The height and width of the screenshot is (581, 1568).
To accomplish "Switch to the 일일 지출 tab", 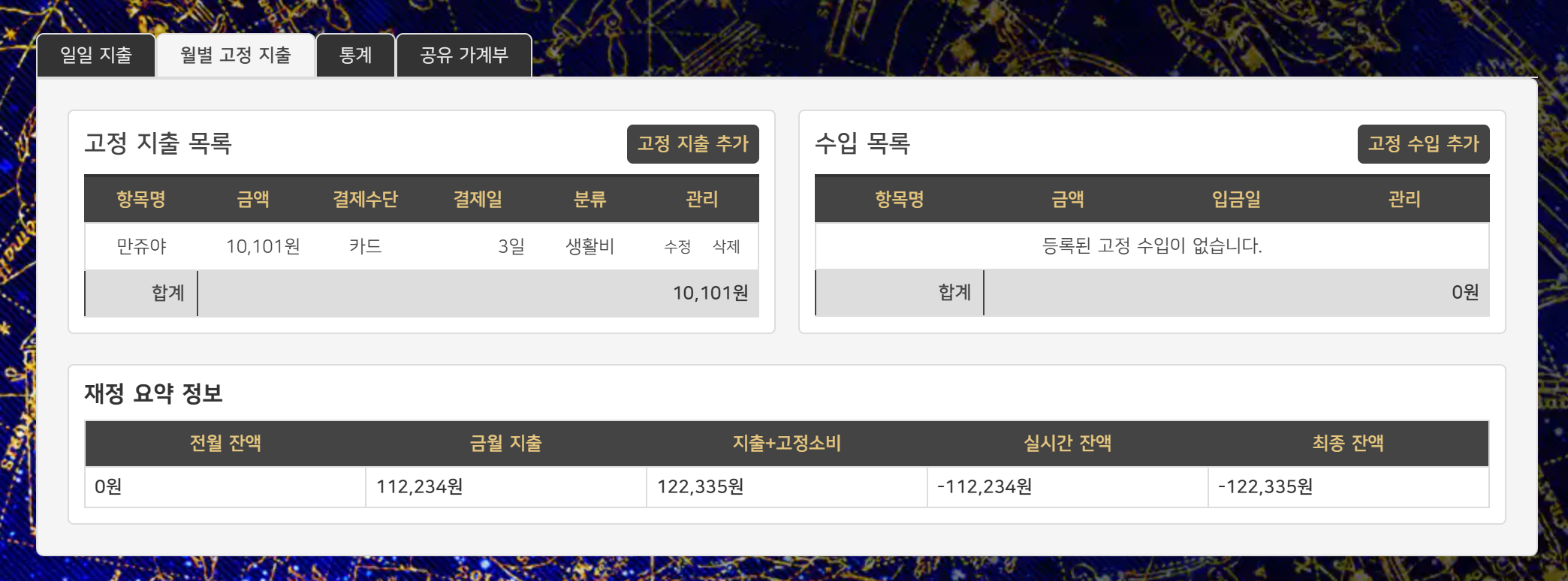I will 96,56.
